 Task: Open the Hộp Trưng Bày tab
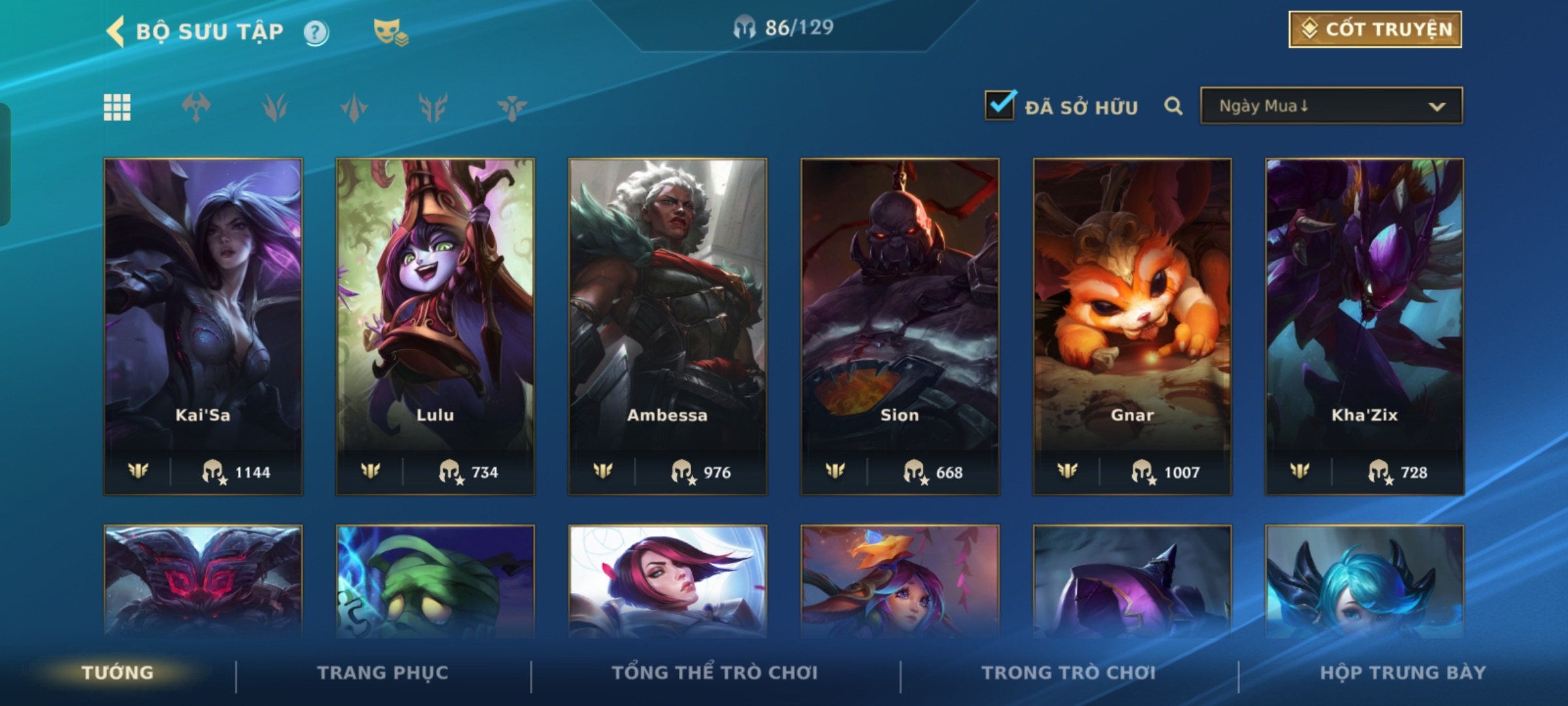pyautogui.click(x=1403, y=673)
